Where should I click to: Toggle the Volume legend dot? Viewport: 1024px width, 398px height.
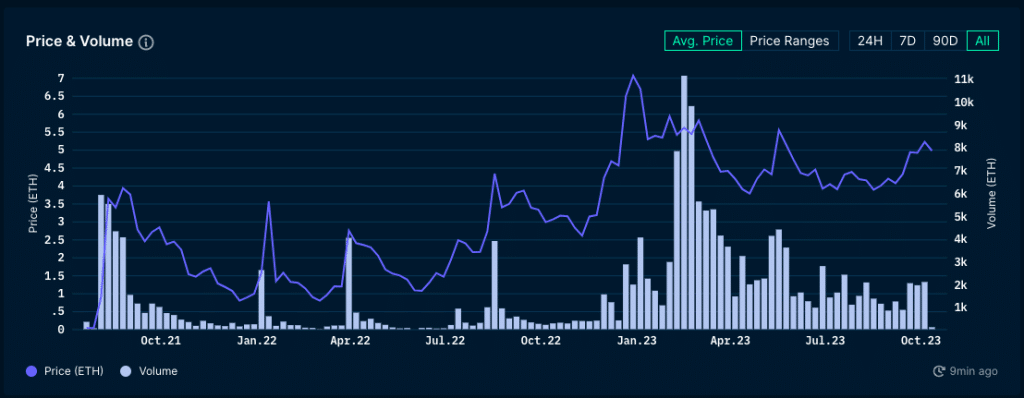pyautogui.click(x=127, y=371)
